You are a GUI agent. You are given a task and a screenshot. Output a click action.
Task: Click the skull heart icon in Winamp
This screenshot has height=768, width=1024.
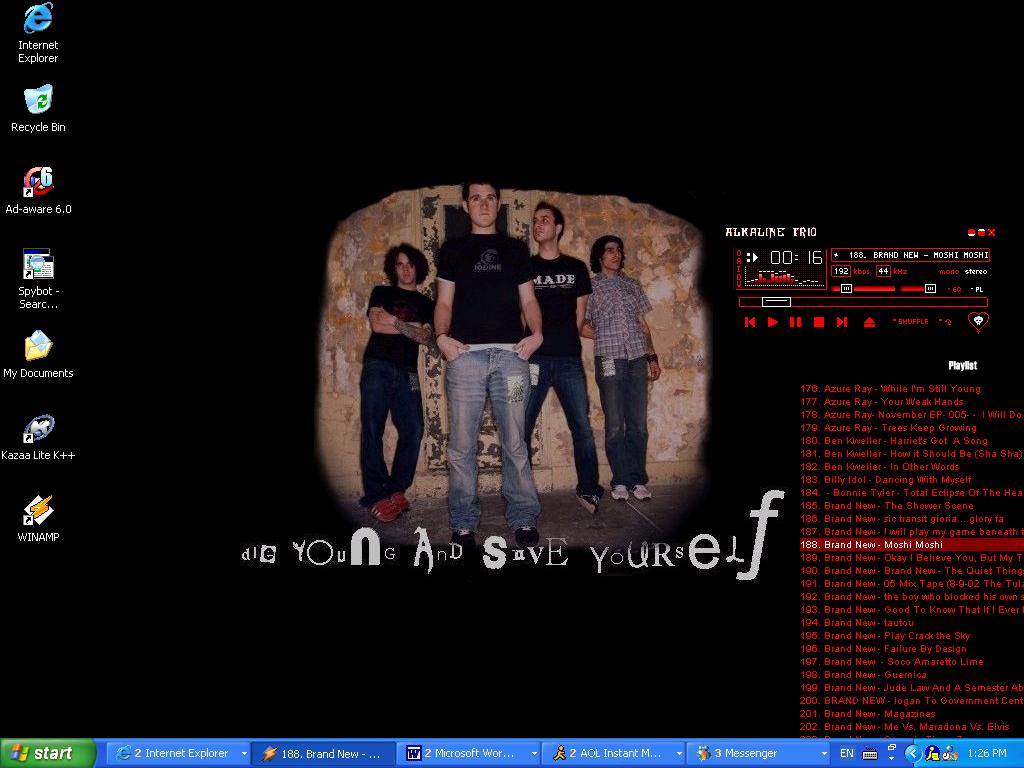point(978,322)
